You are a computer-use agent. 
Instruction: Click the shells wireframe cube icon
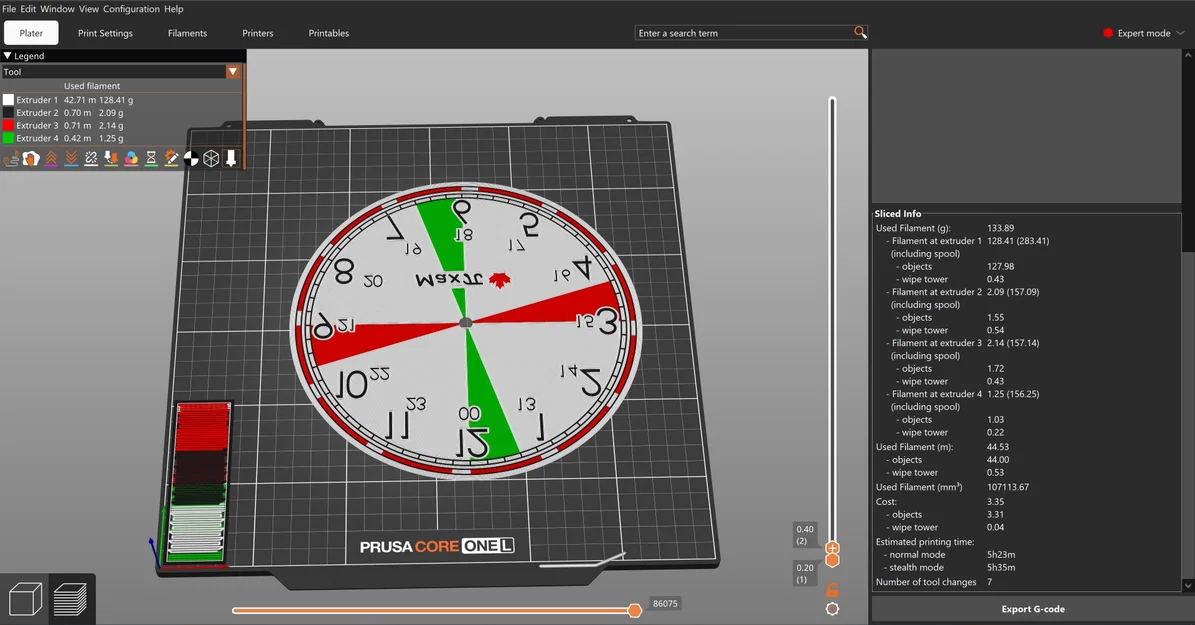pyautogui.click(x=211, y=159)
